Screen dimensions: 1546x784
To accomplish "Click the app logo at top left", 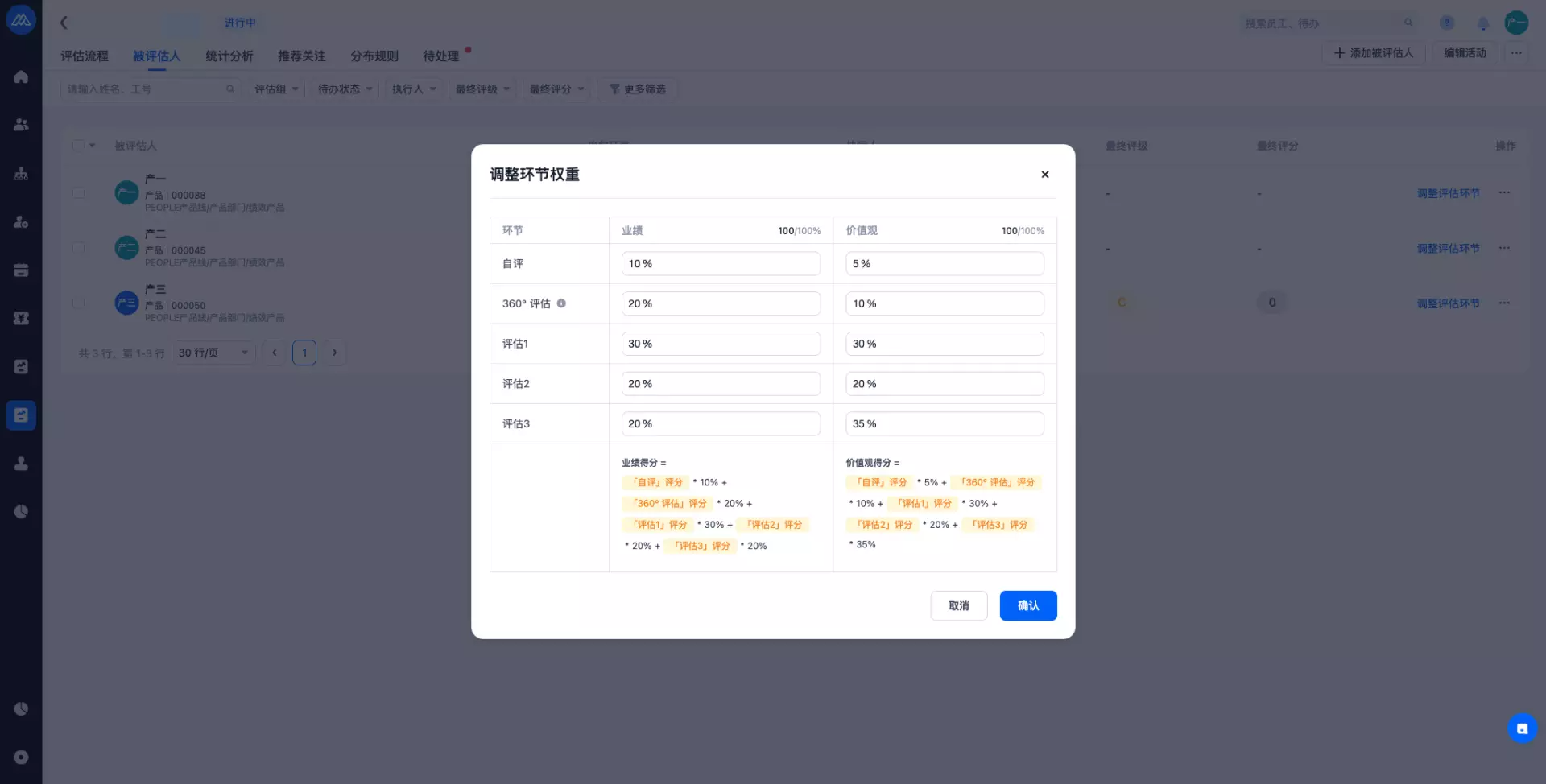I will 21,20.
